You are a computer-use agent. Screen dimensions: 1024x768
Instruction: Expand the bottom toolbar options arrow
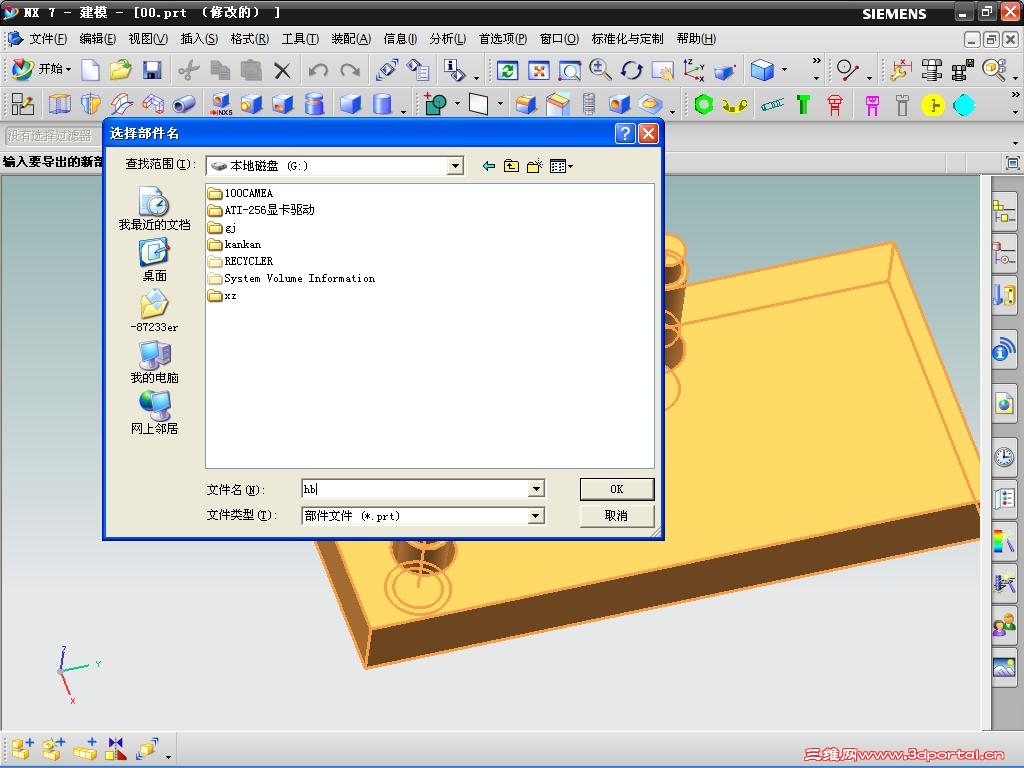click(x=168, y=757)
